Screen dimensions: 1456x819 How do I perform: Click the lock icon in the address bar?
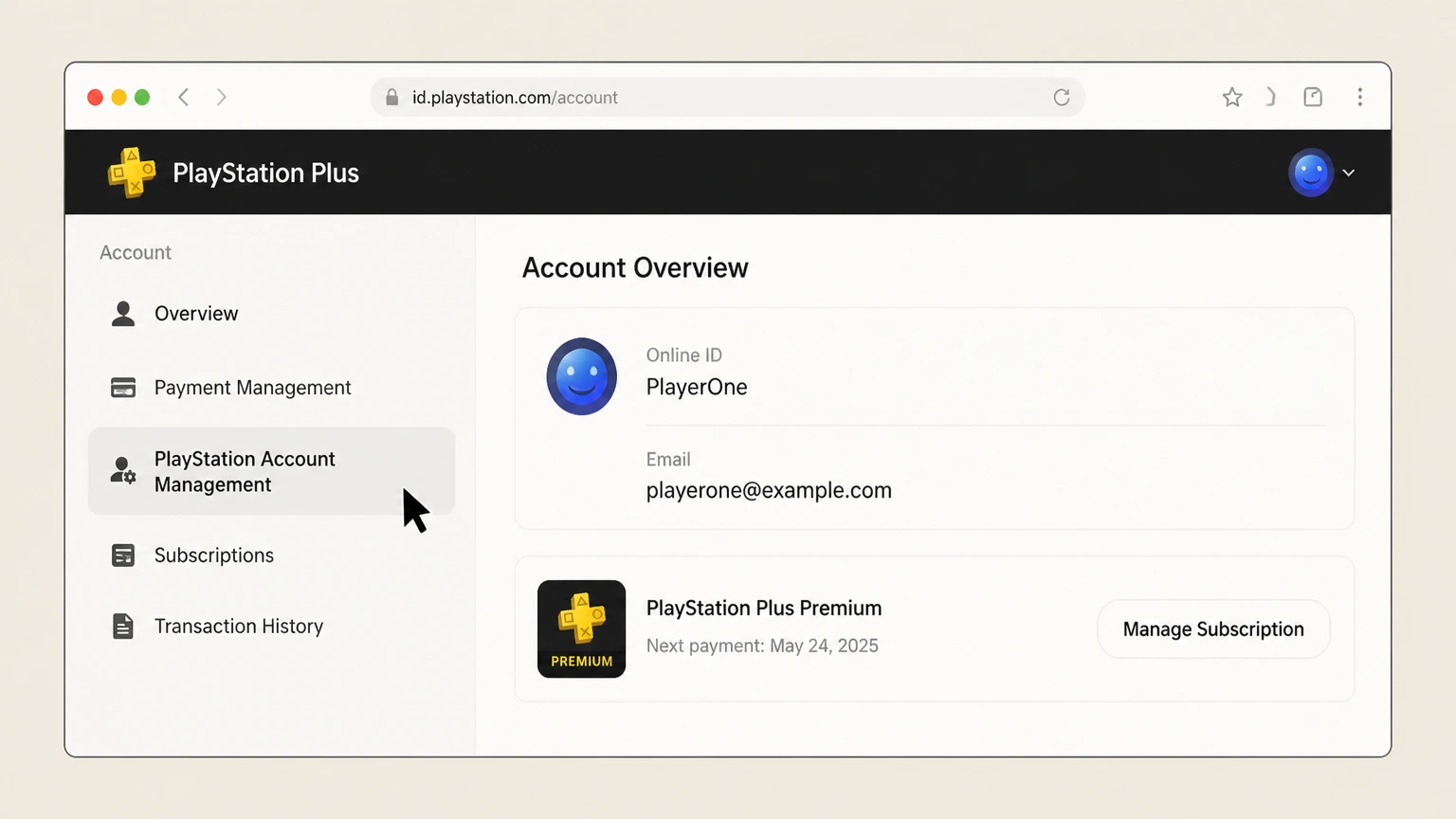391,97
